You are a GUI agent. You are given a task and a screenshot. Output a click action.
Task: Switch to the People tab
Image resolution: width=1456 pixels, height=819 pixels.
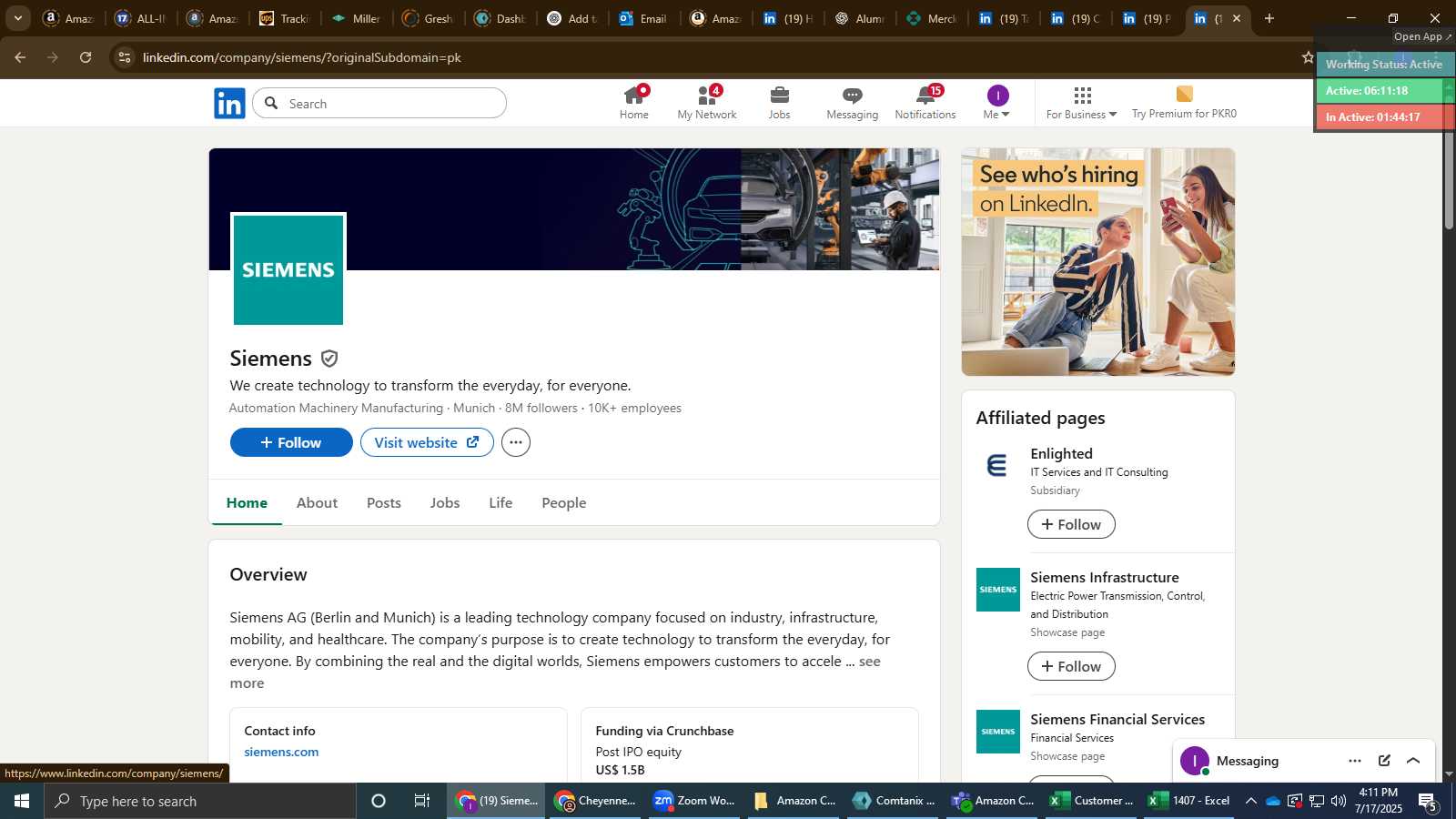pyautogui.click(x=564, y=502)
